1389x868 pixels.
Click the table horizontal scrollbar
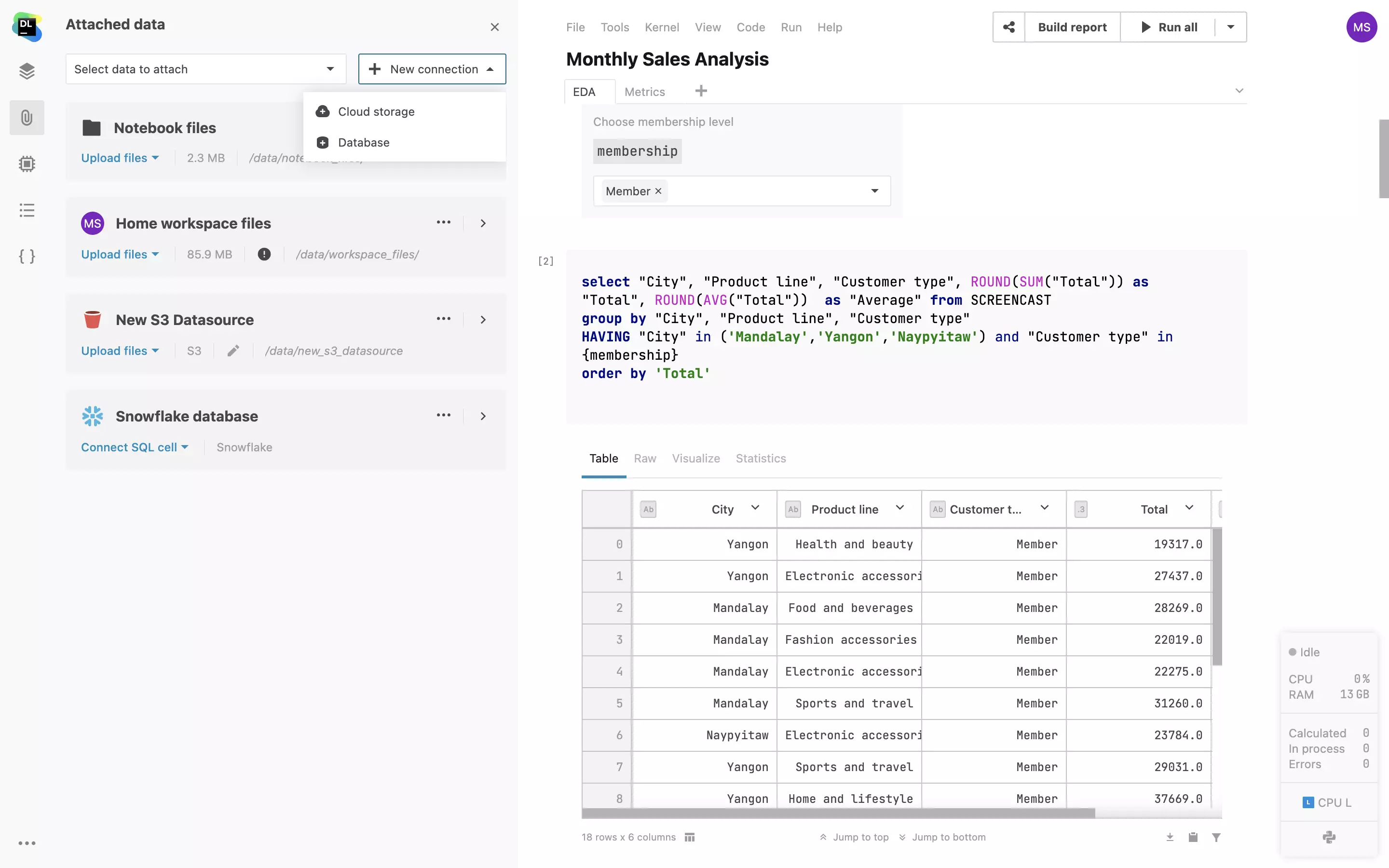(838, 814)
